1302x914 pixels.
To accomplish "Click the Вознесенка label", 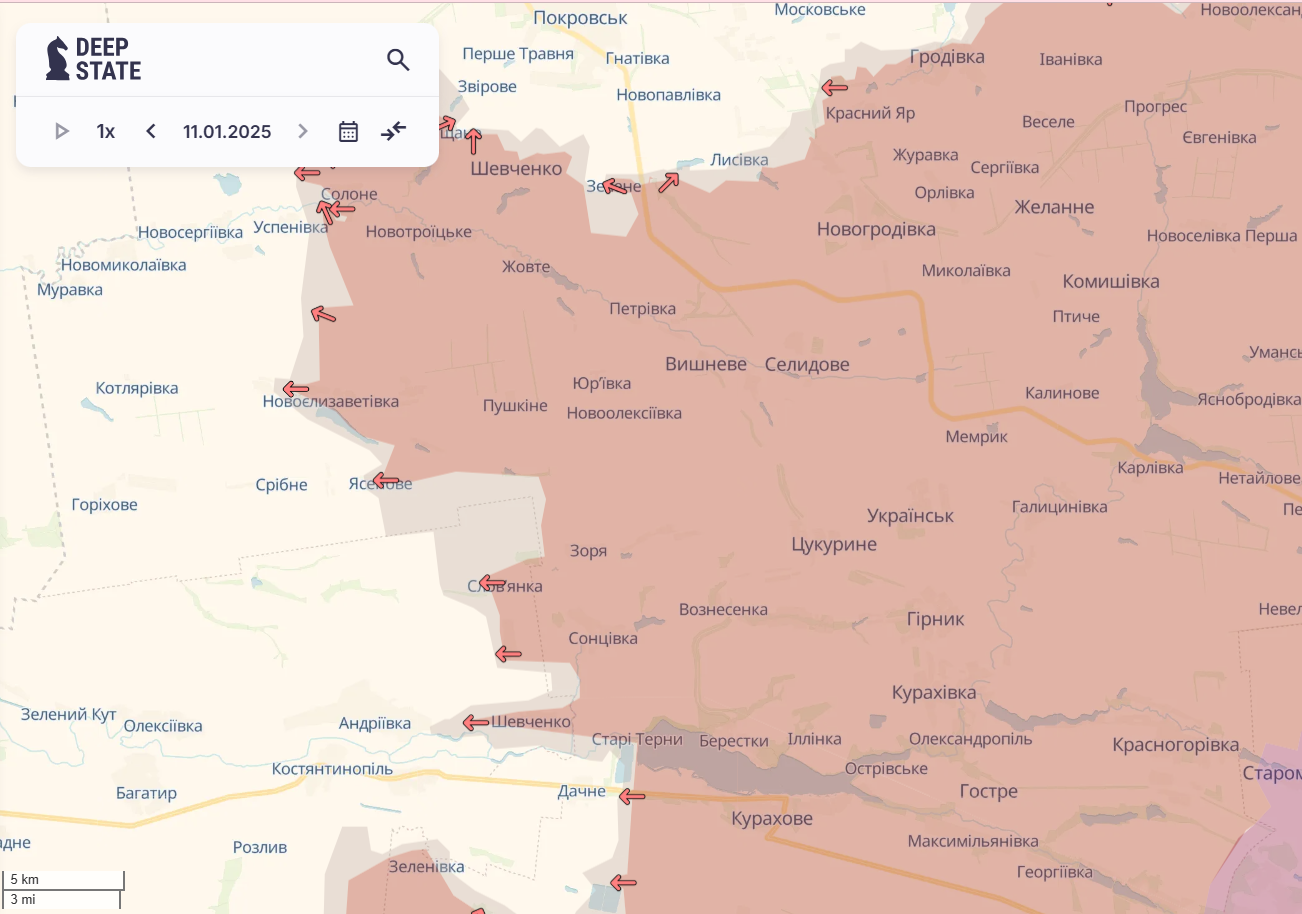I will point(723,609).
